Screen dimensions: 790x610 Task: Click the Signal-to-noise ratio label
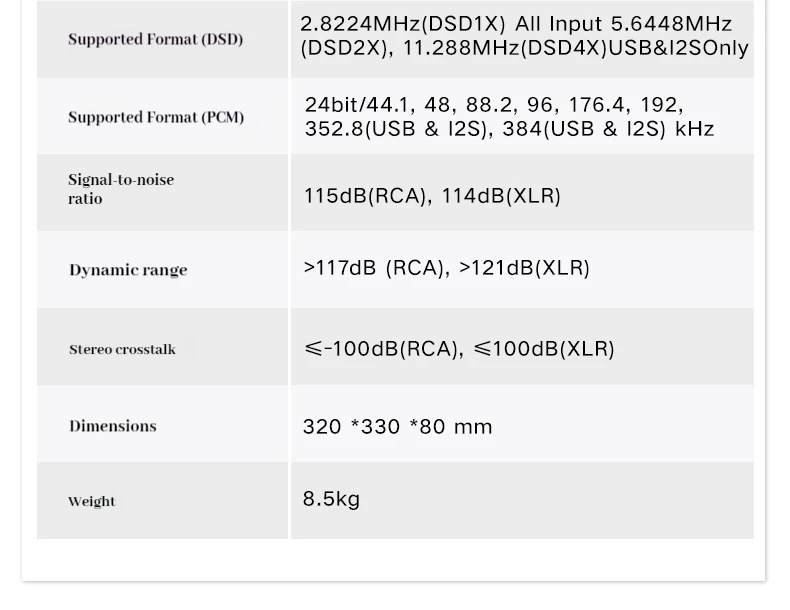pyautogui.click(x=121, y=189)
